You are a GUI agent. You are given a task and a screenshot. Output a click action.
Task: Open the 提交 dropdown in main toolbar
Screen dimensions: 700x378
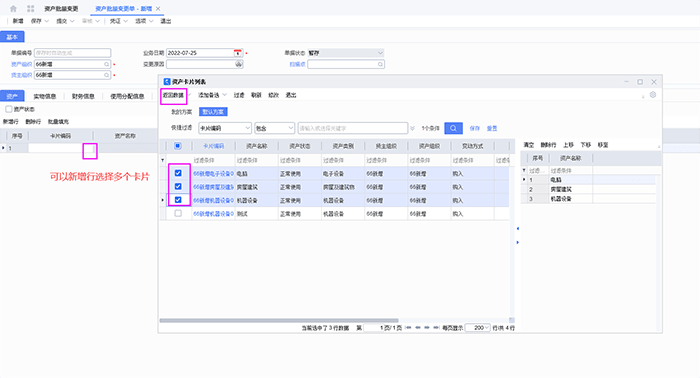point(71,21)
